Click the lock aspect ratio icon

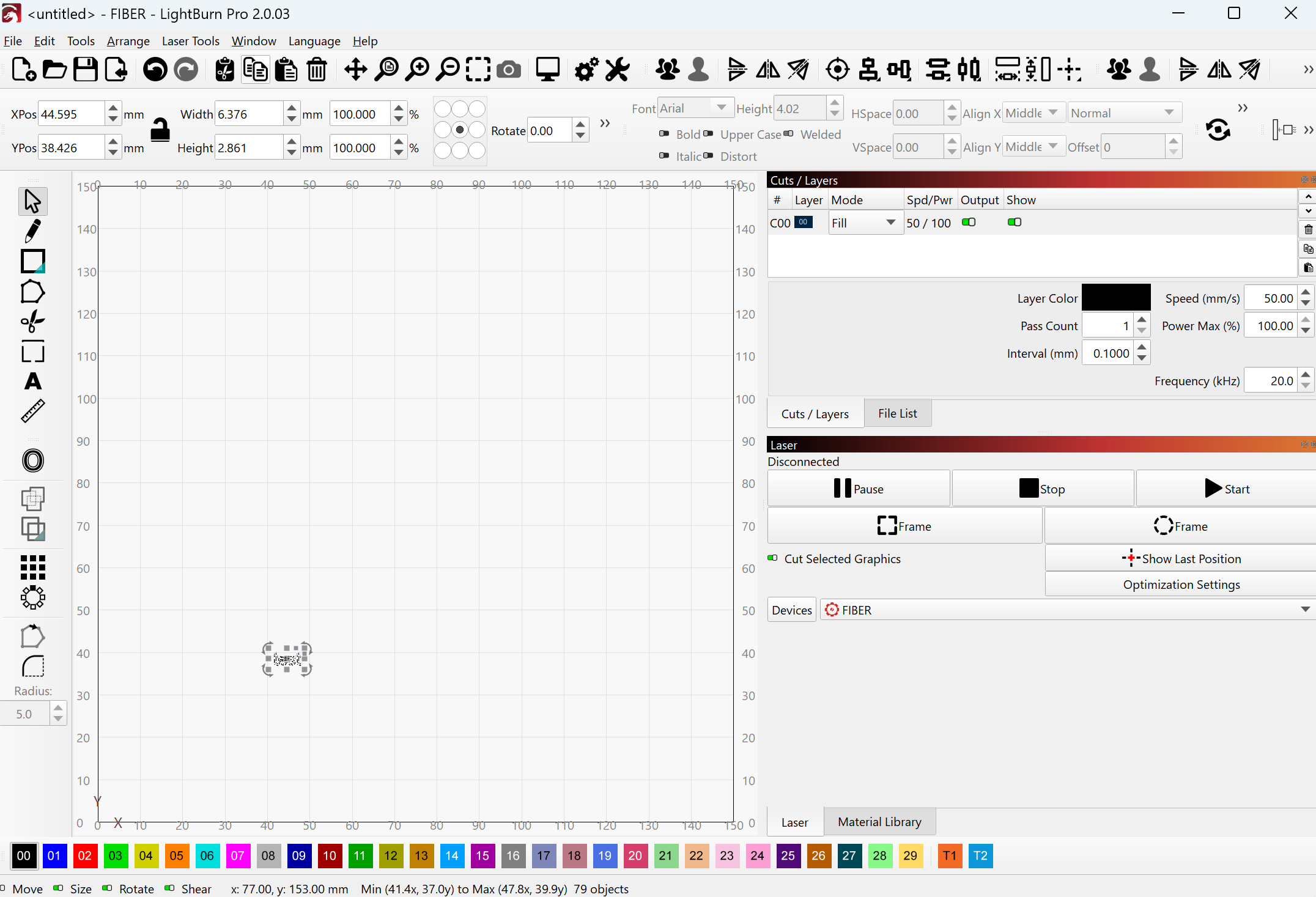(160, 130)
